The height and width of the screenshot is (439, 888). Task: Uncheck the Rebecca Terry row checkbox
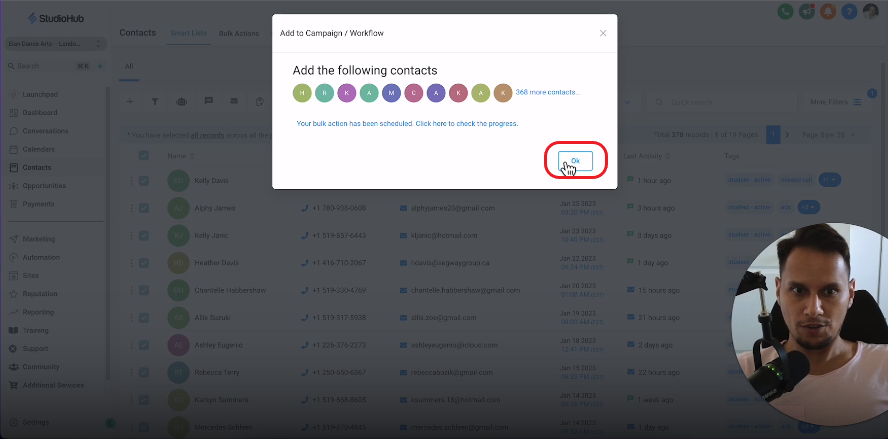pos(144,373)
